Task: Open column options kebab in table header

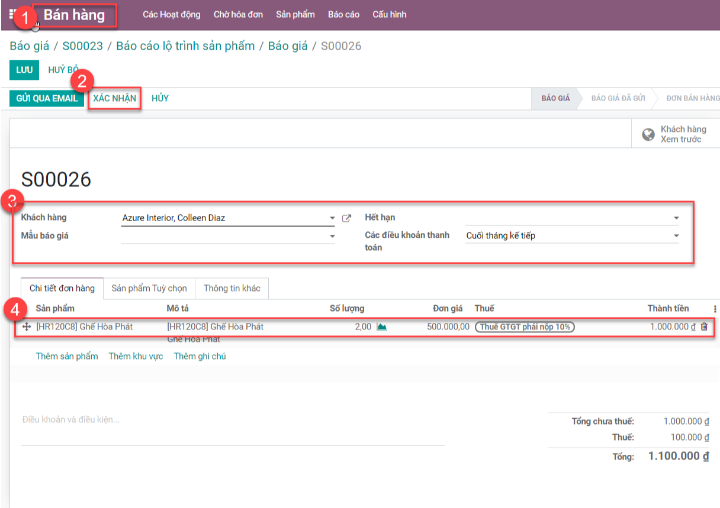Action: click(714, 309)
